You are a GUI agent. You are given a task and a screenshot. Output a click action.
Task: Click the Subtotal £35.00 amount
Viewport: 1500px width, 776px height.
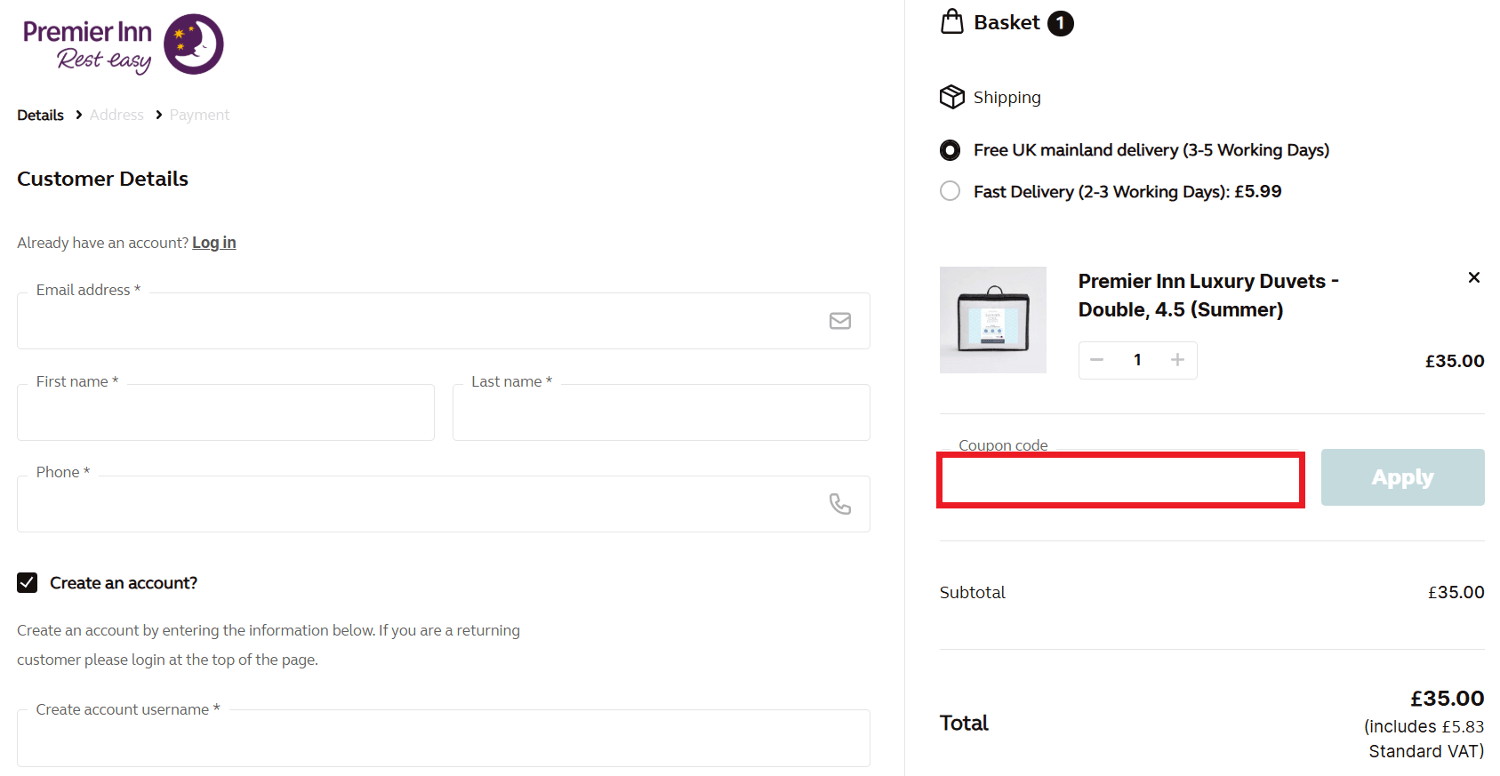point(1456,592)
